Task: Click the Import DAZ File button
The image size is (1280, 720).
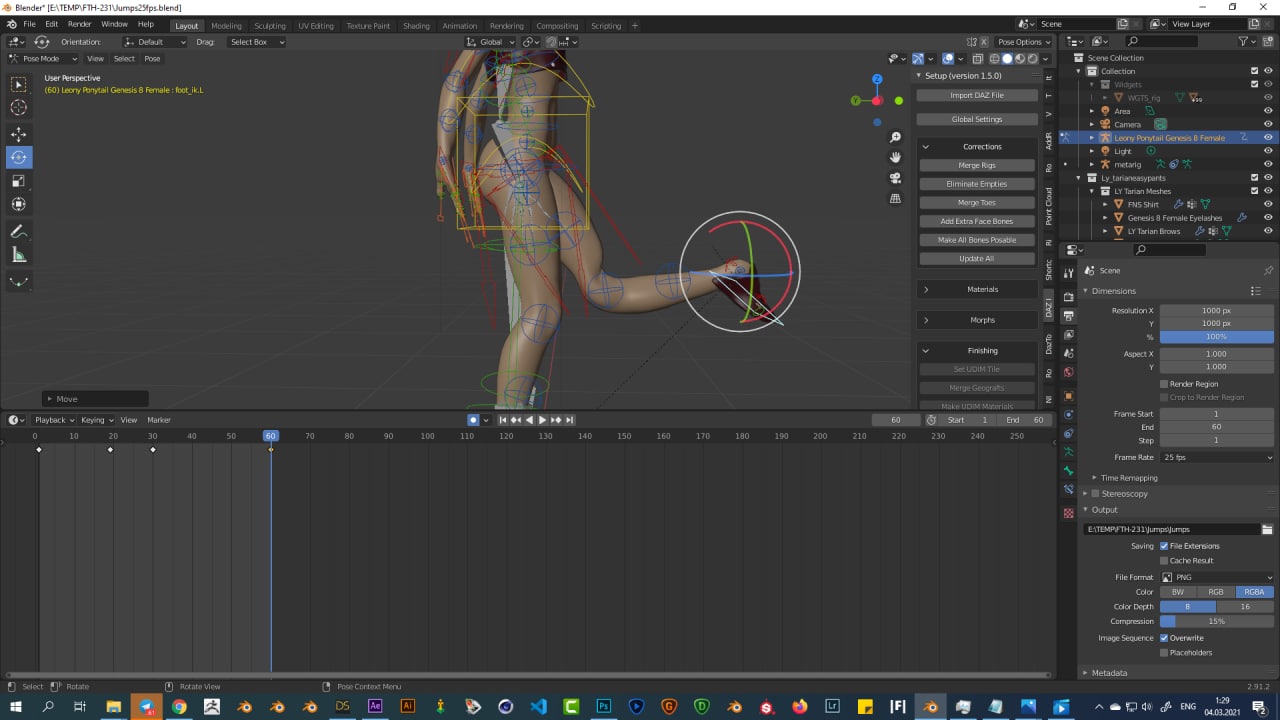Action: click(976, 95)
